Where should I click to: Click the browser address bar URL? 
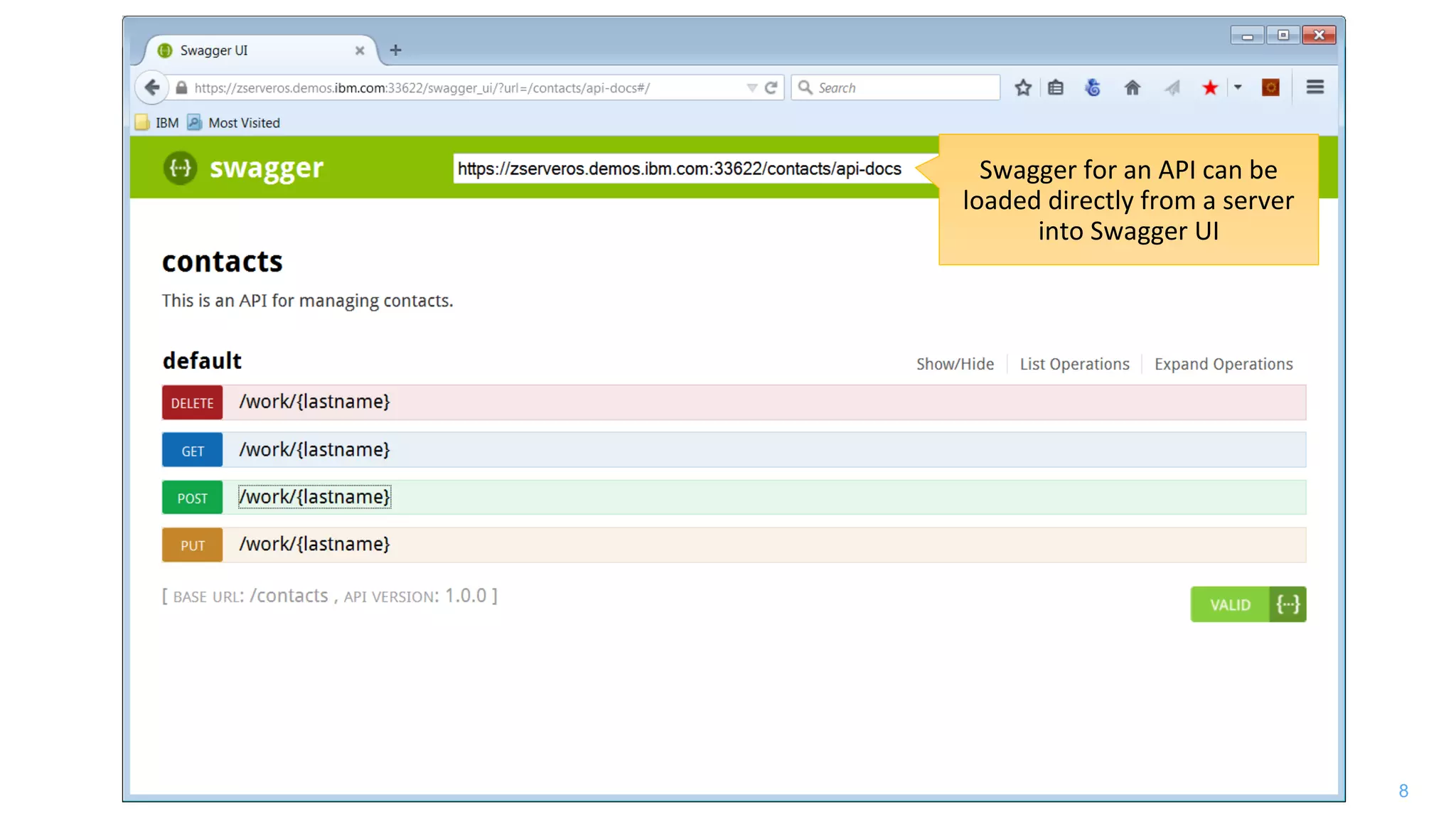coord(422,88)
